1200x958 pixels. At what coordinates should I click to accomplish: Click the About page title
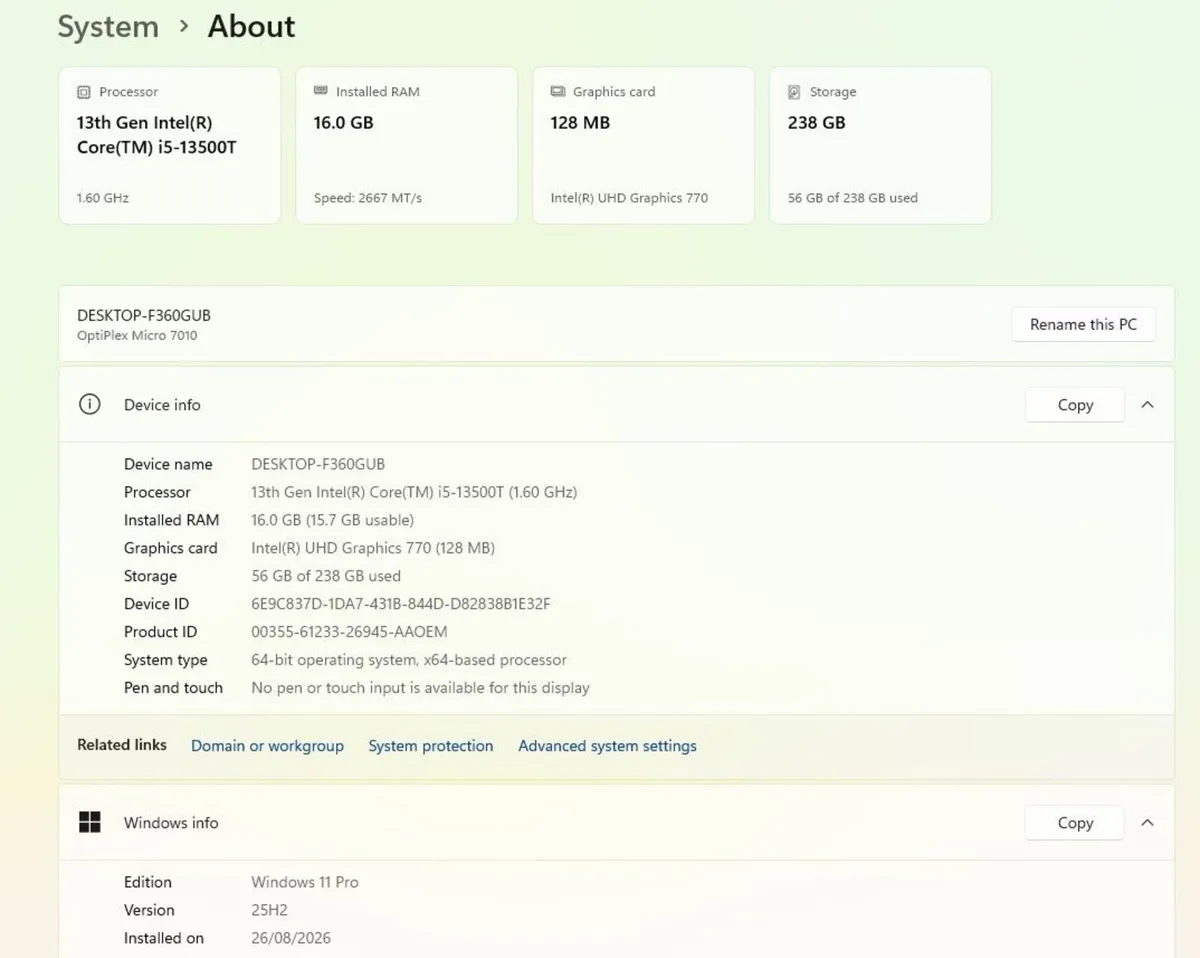coord(251,27)
